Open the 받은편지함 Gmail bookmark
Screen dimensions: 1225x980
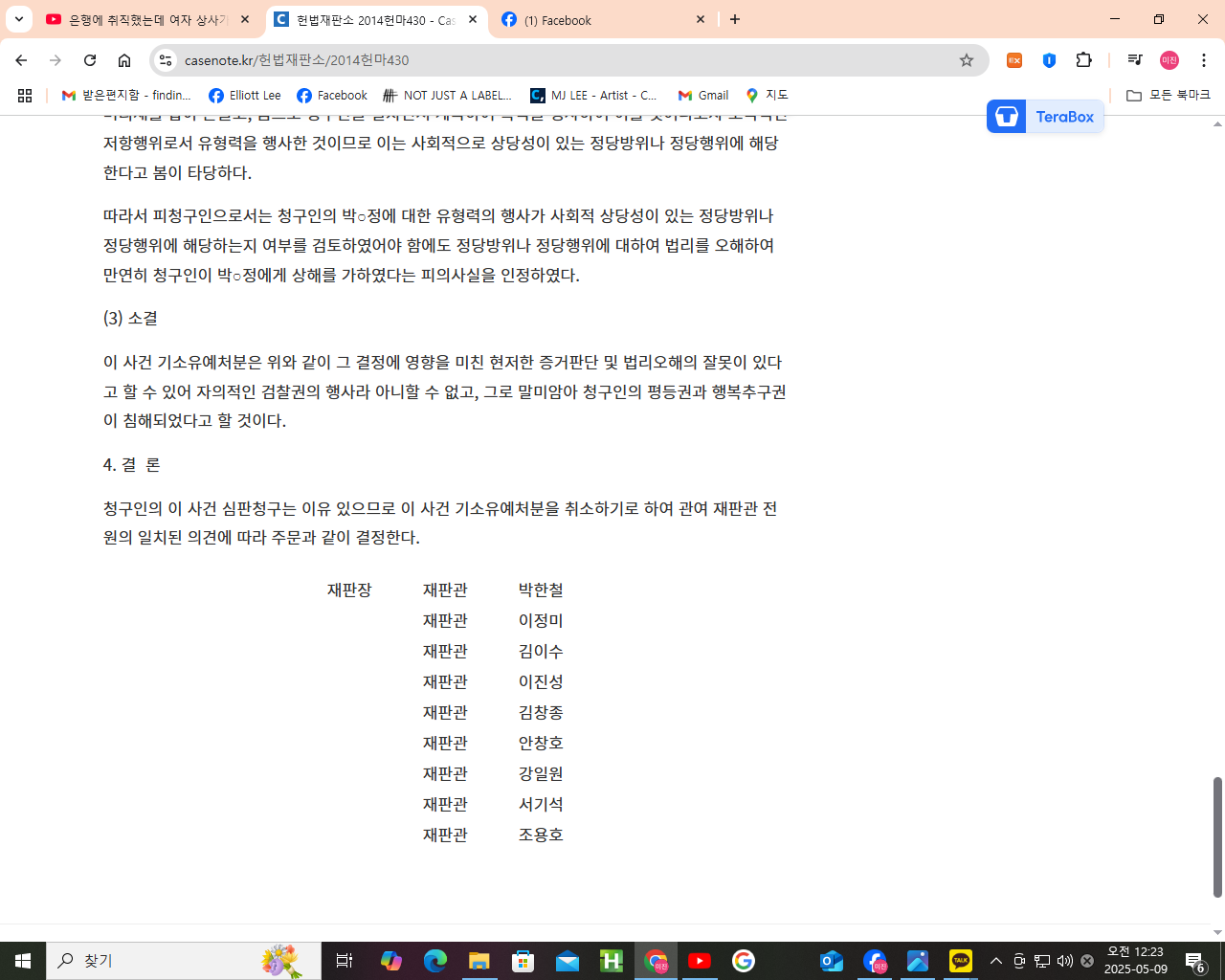point(126,96)
